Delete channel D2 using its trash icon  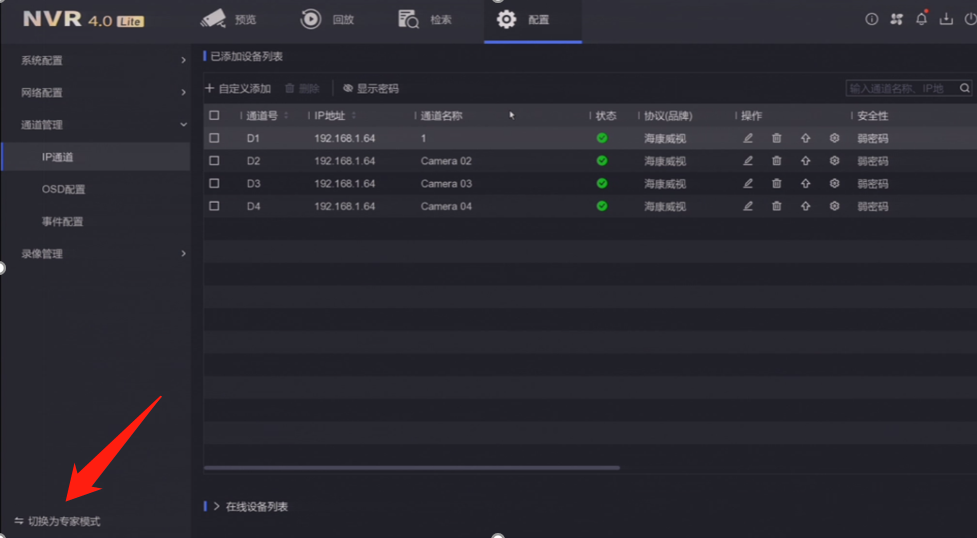[776, 161]
